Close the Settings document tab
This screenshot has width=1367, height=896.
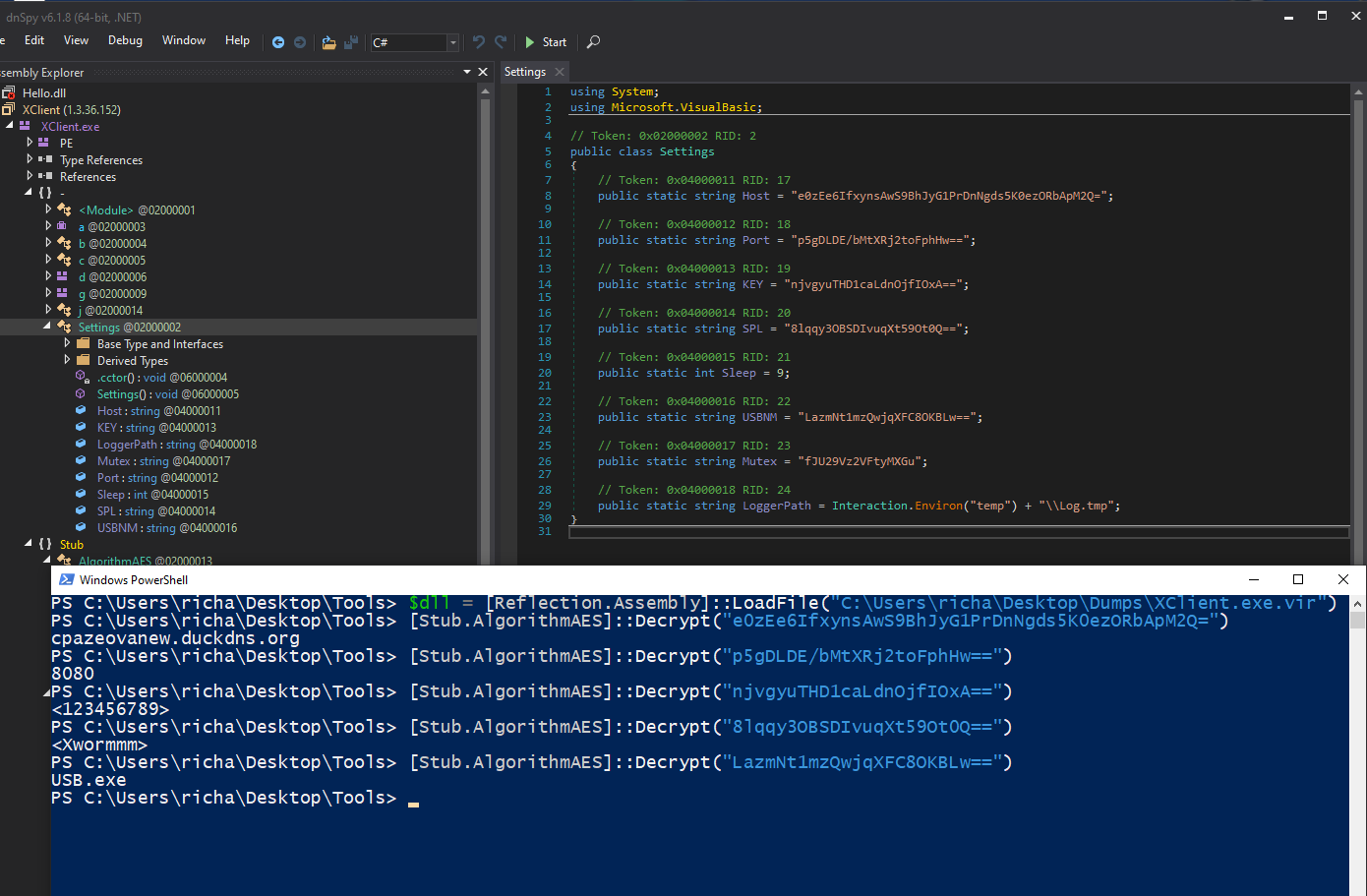pos(560,72)
